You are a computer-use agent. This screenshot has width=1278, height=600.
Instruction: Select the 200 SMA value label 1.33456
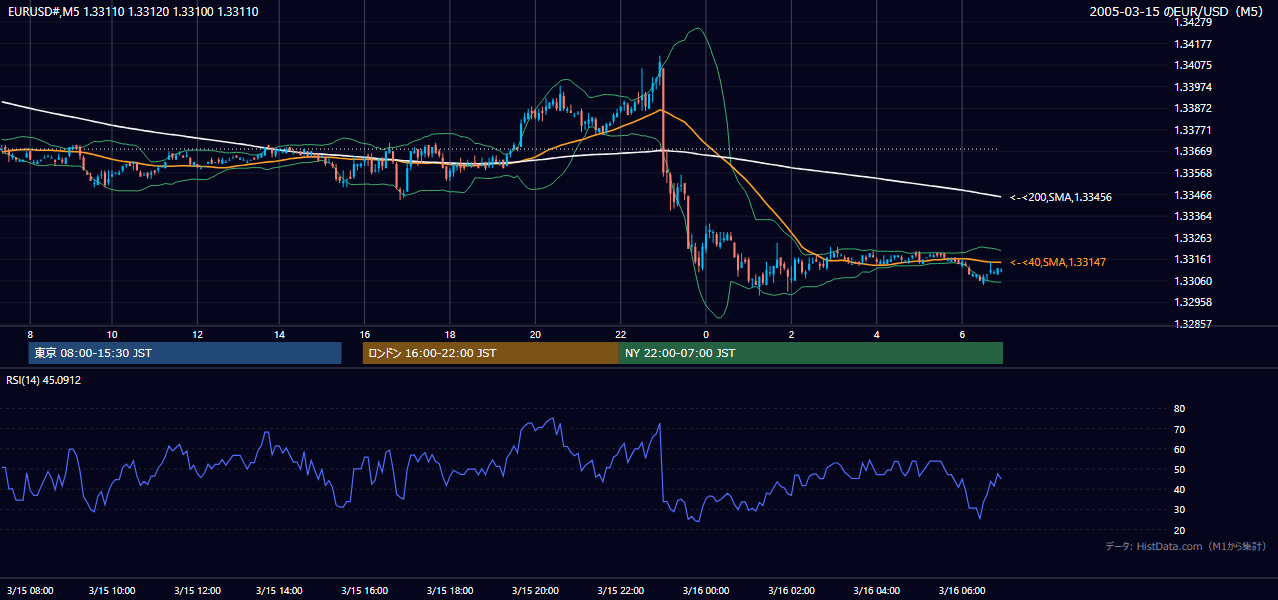click(1061, 198)
